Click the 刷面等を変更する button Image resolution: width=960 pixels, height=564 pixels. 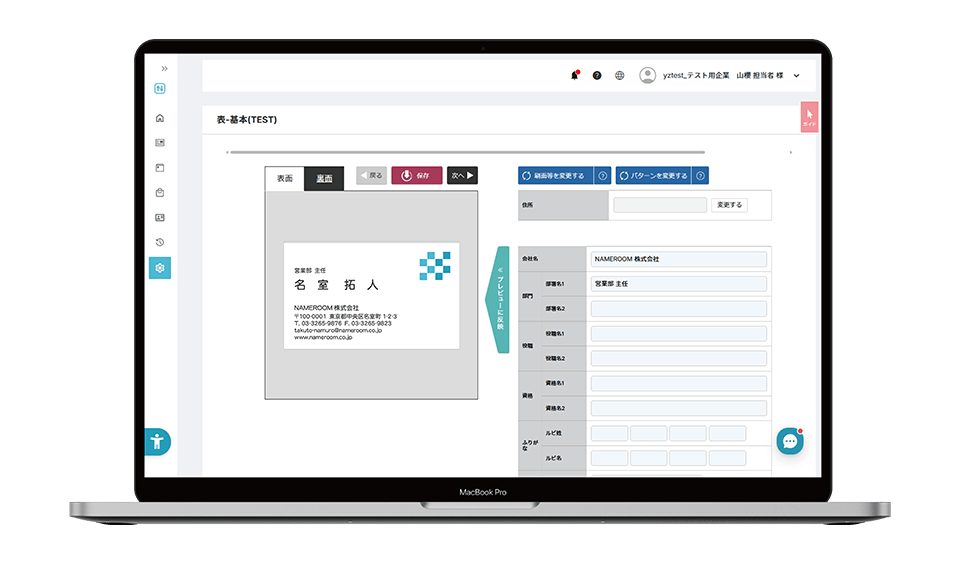[x=556, y=176]
